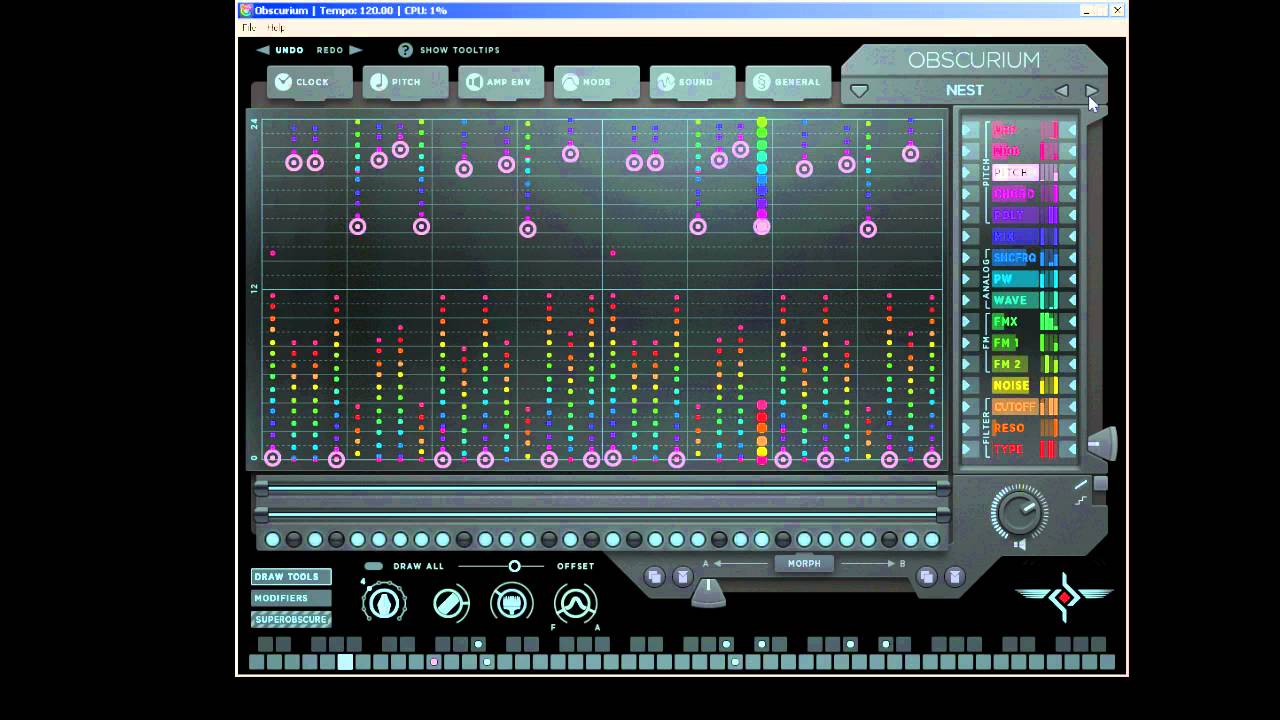Click the Redo arrow
1280x720 pixels.
point(356,50)
